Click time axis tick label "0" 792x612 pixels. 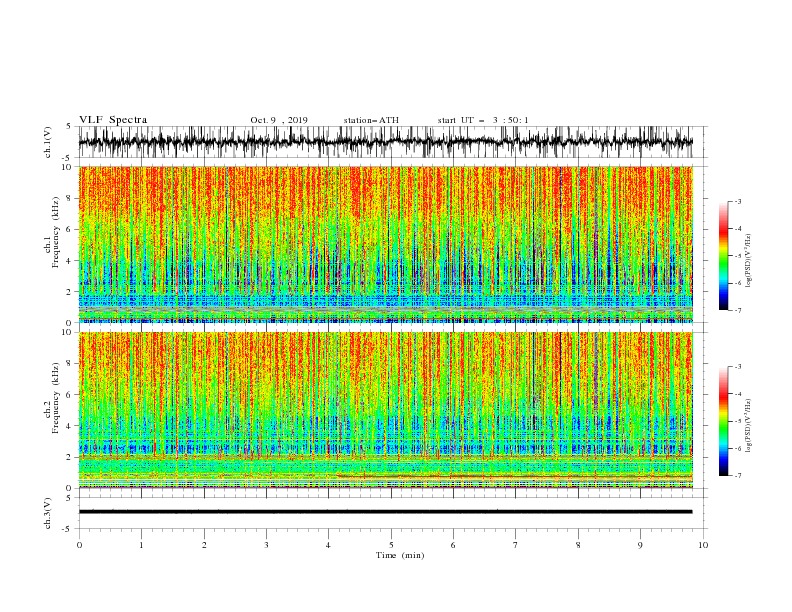[79, 545]
